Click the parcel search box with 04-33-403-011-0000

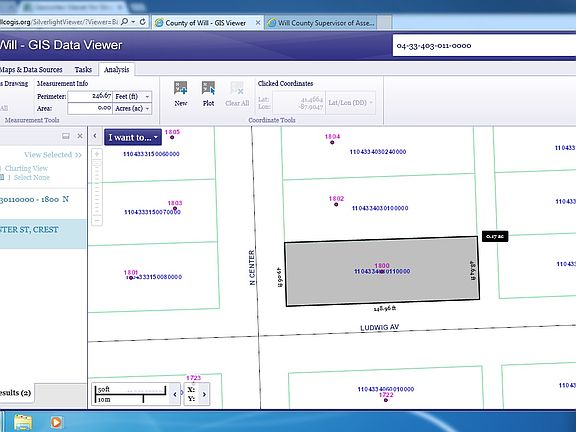coord(484,46)
